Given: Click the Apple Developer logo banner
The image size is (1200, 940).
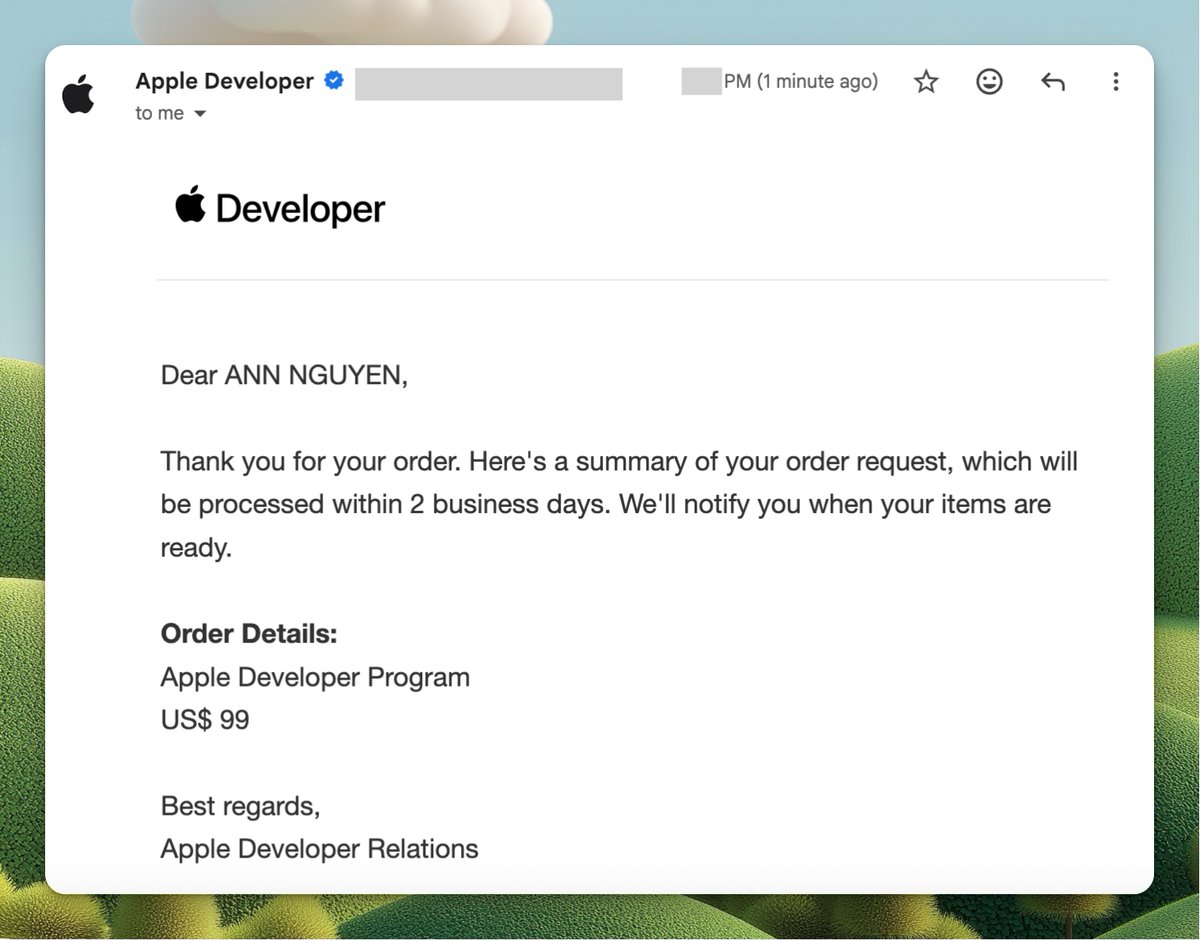Looking at the screenshot, I should [x=280, y=207].
